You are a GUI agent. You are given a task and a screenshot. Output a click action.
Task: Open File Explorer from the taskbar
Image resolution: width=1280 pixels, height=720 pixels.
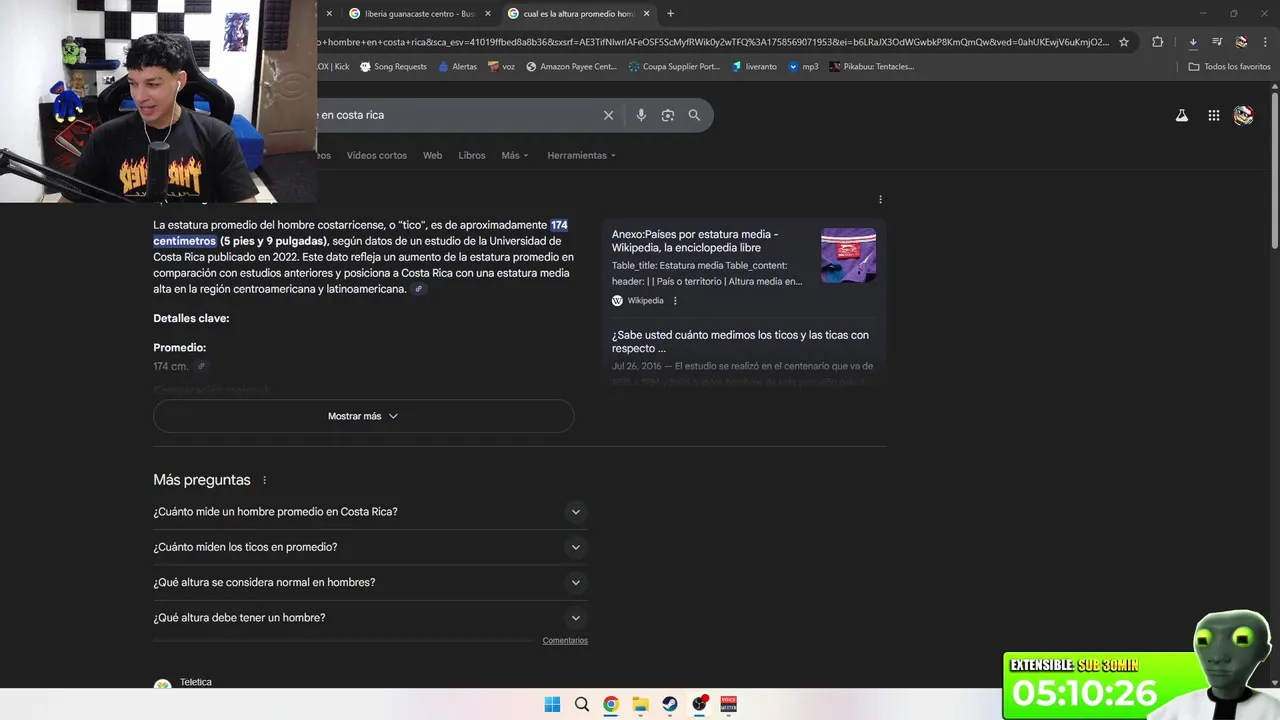[640, 704]
